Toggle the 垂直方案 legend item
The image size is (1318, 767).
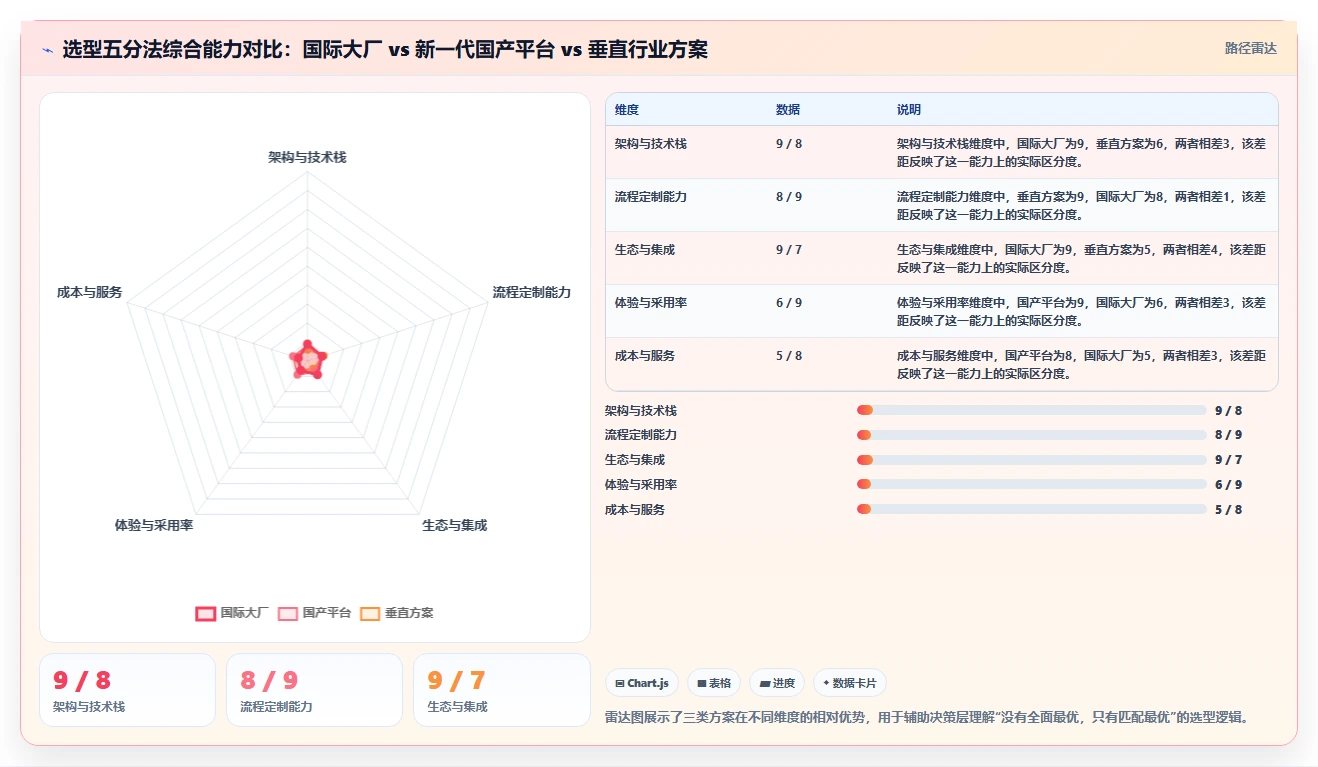[x=396, y=613]
